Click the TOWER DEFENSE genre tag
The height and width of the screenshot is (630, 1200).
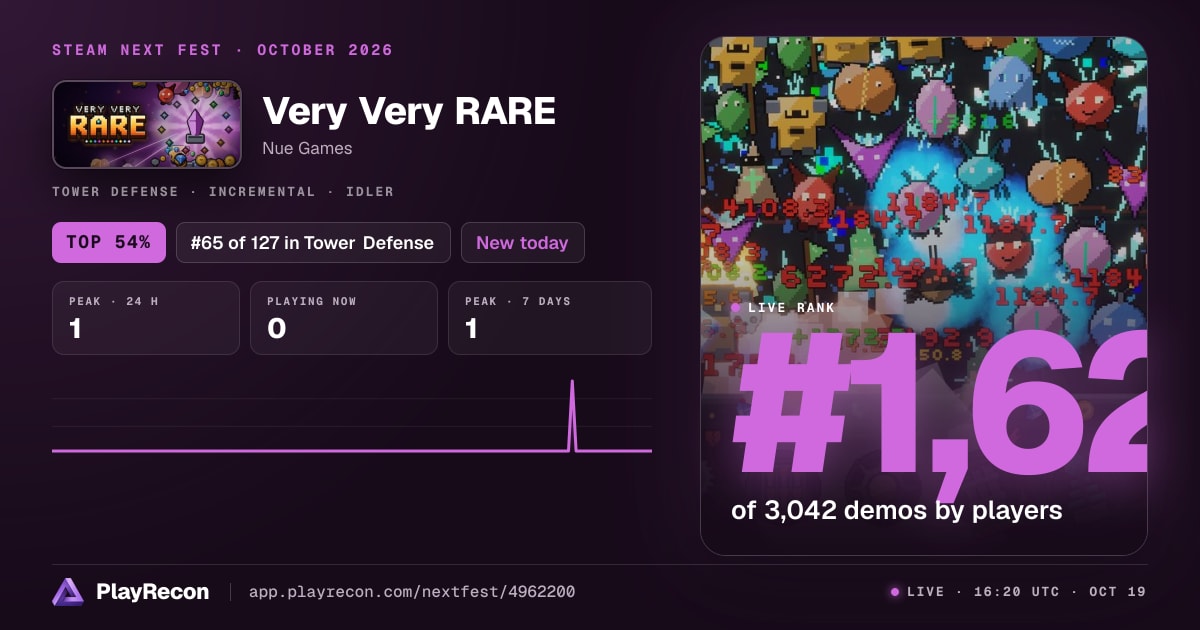(x=115, y=192)
